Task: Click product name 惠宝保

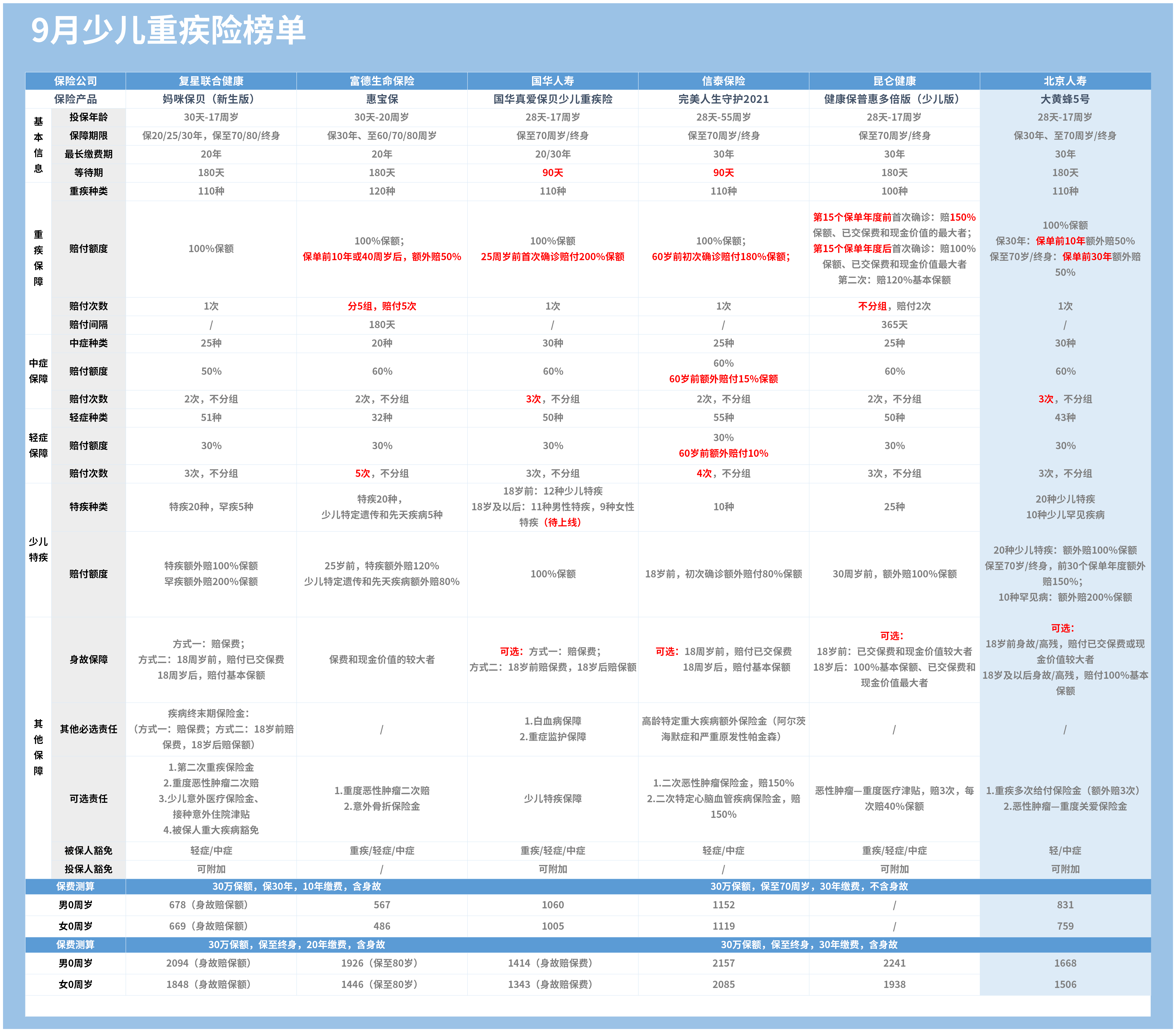Action: [x=382, y=99]
